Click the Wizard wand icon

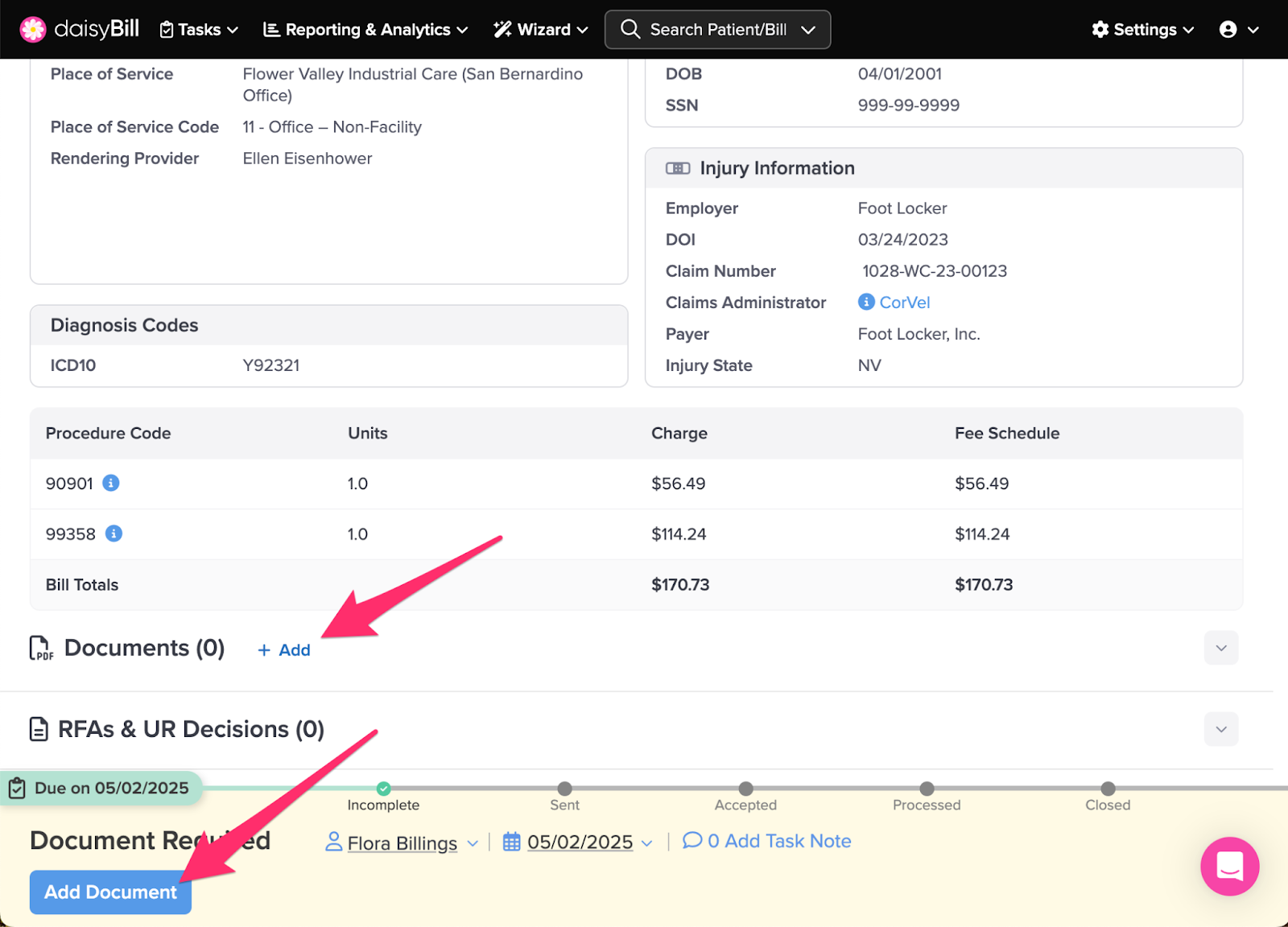502,30
